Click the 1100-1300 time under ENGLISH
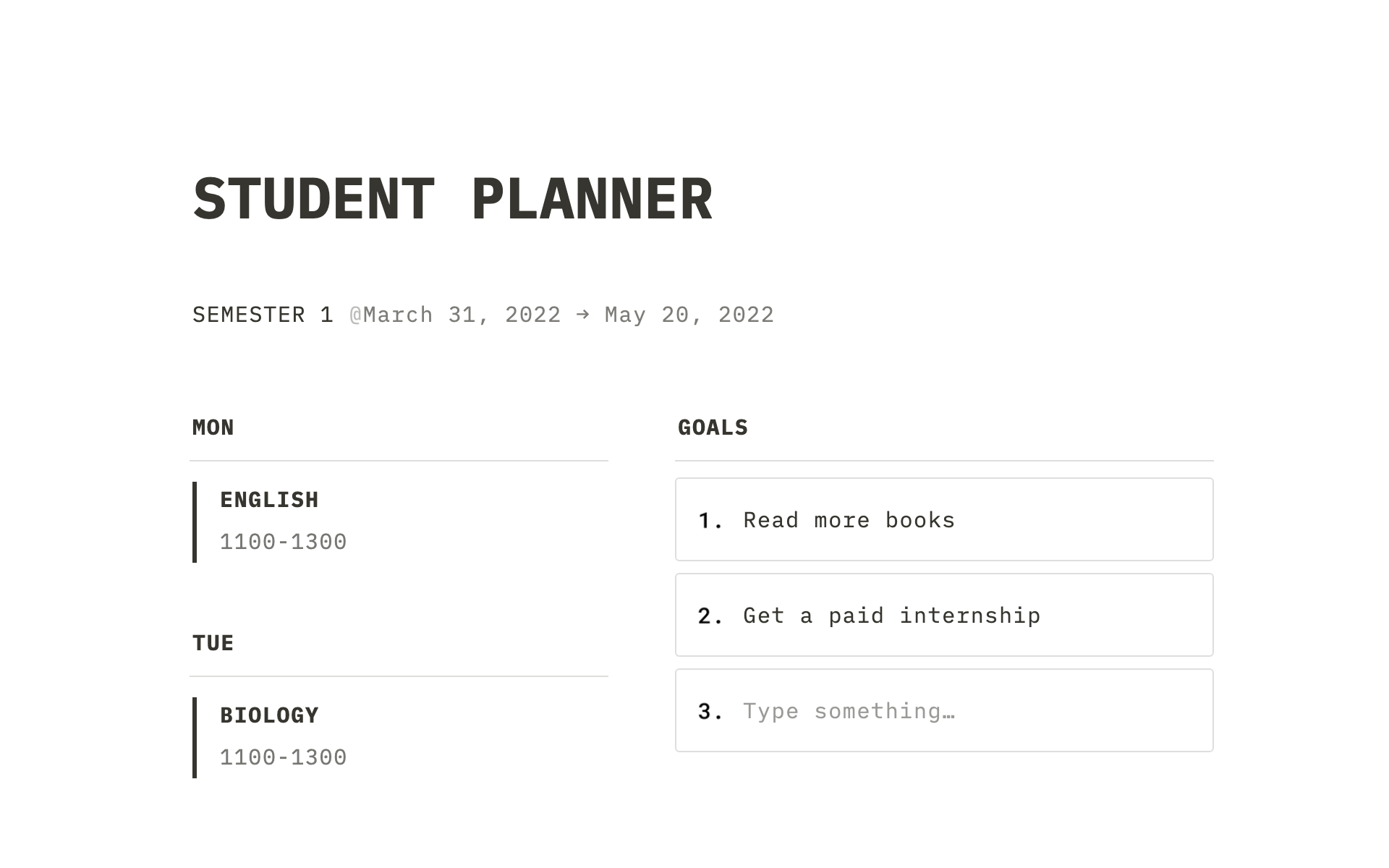 click(x=283, y=542)
